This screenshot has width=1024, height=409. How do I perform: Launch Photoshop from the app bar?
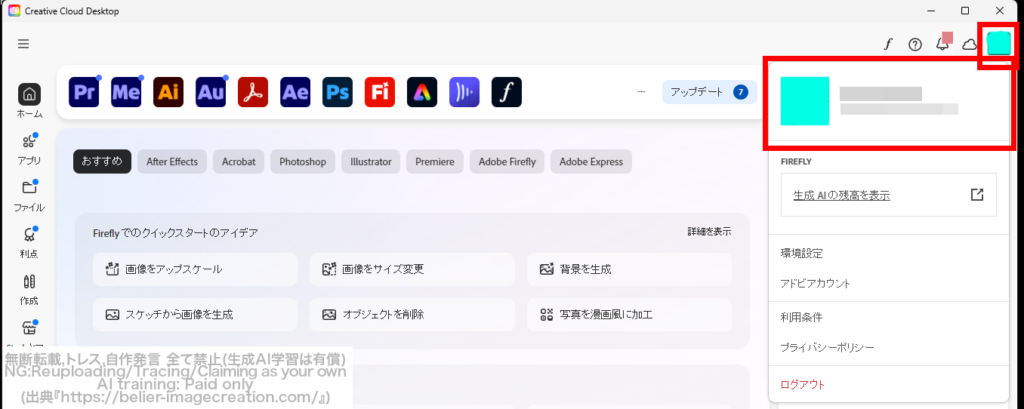[x=338, y=92]
